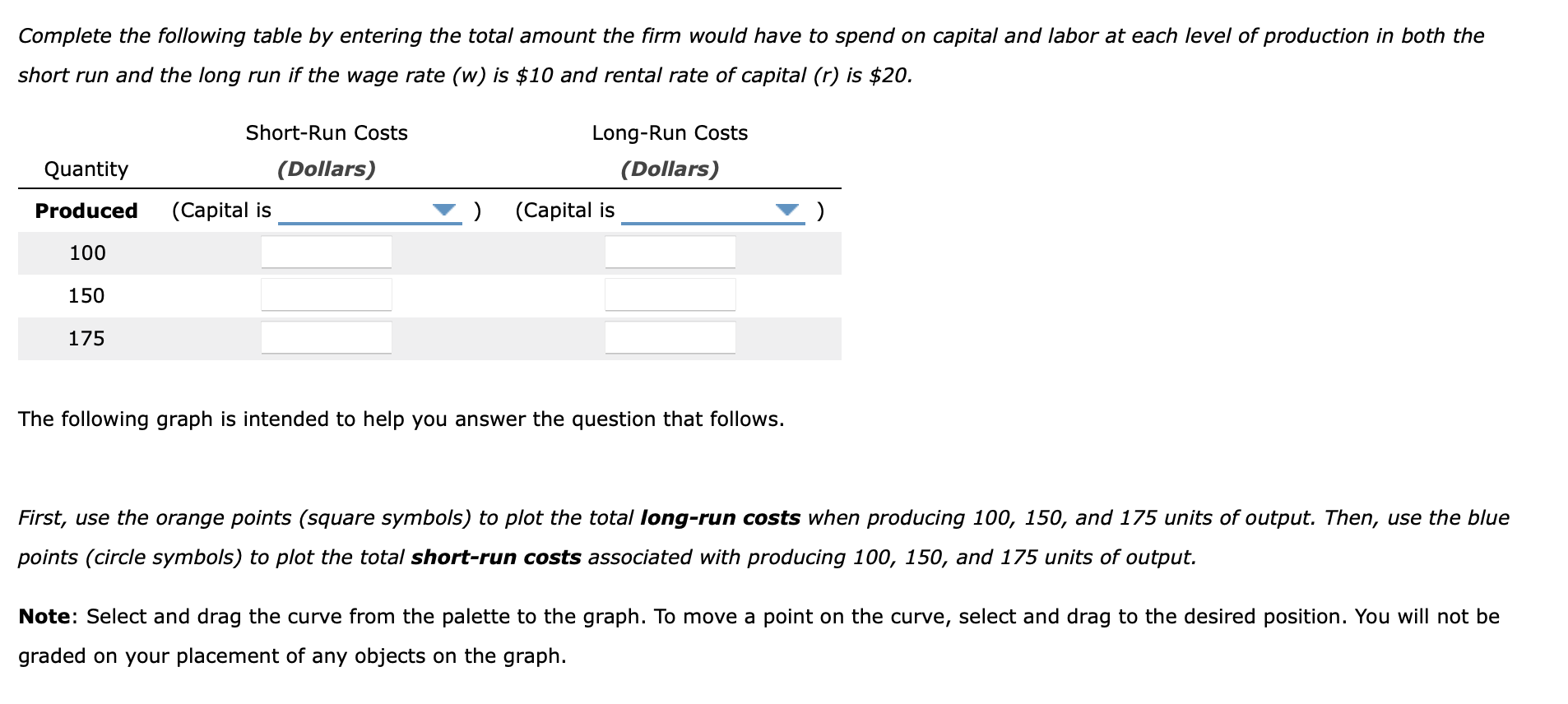This screenshot has width=1568, height=704.
Task: Click the Long-Run Costs column header
Action: coord(670,132)
